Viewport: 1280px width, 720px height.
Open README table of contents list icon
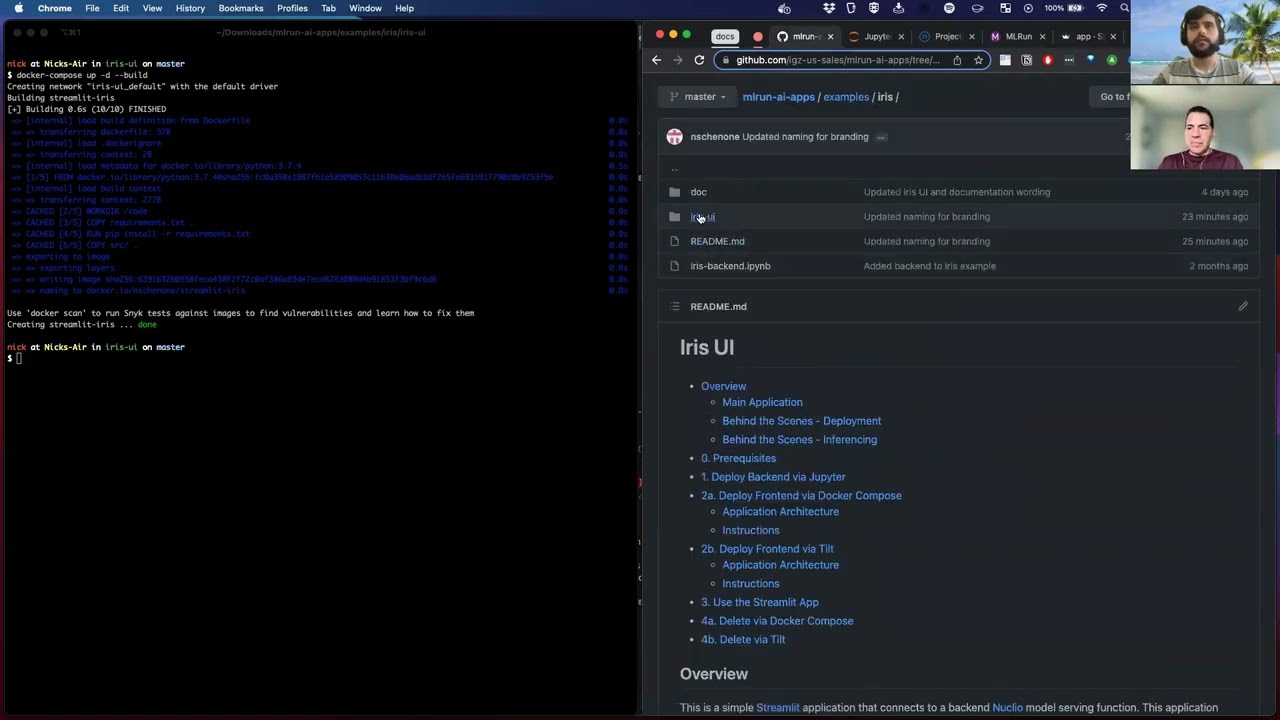click(x=675, y=307)
